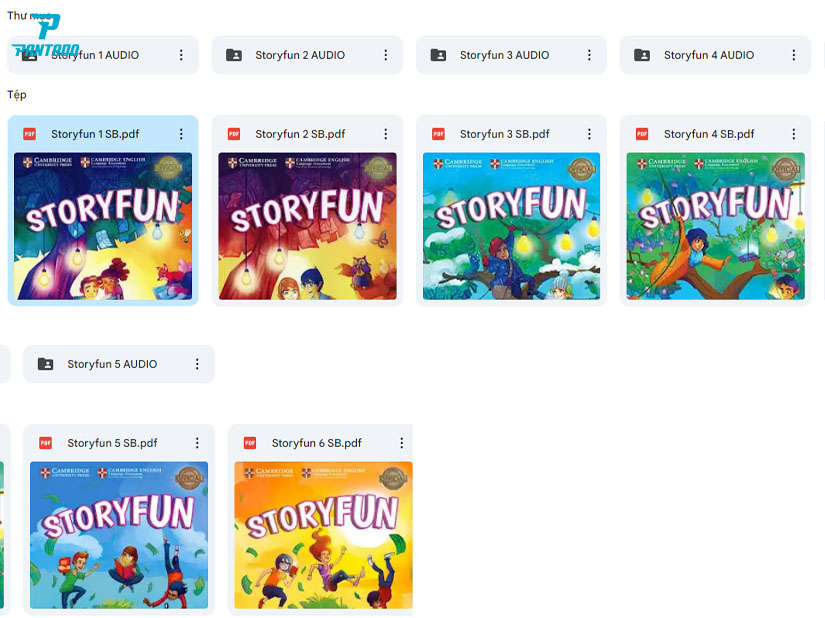Click the Storyfun 6 SB.pdf orange cover thumbnail
This screenshot has height=618, width=825.
point(323,535)
